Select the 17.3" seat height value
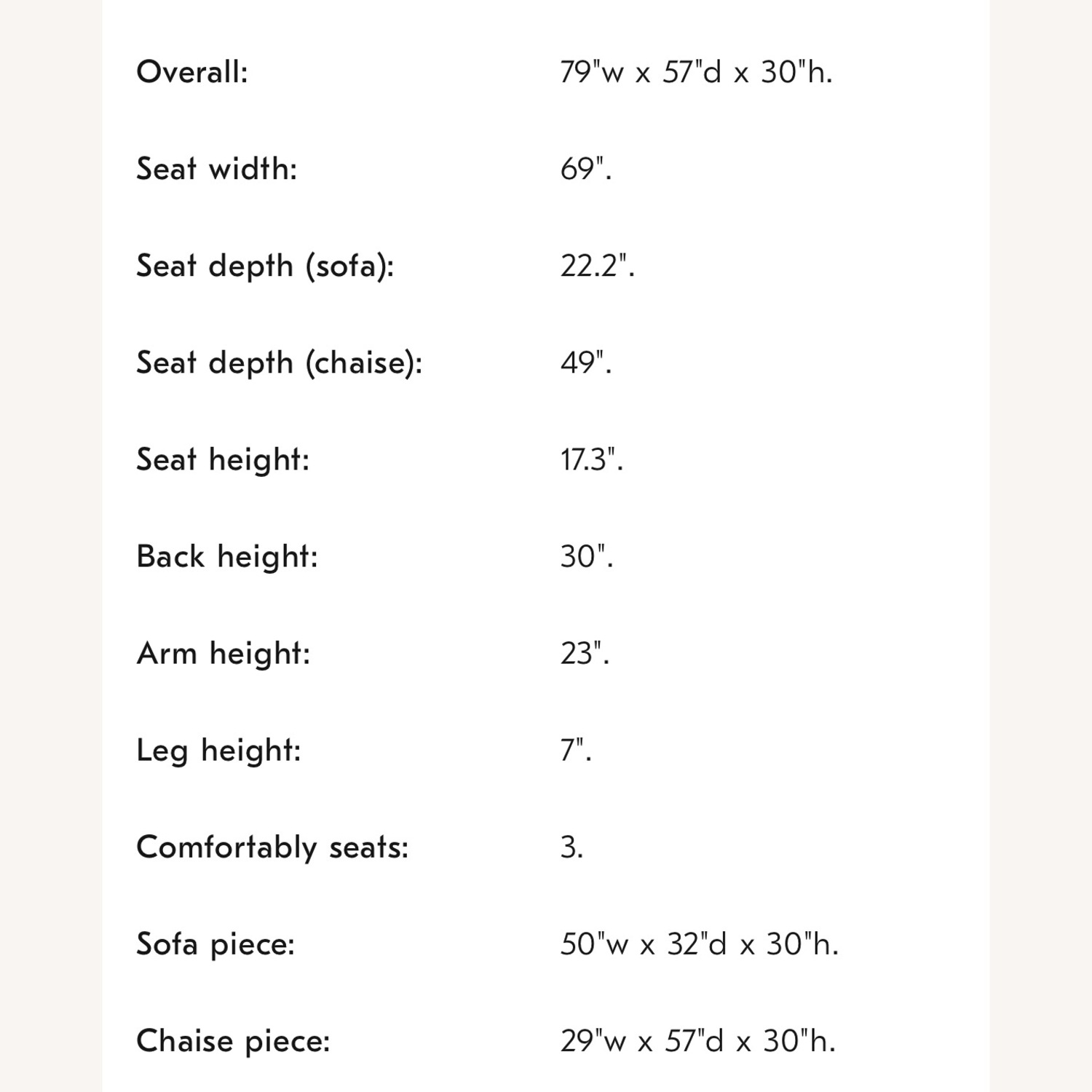Screen dimensions: 1092x1092 pos(592,460)
